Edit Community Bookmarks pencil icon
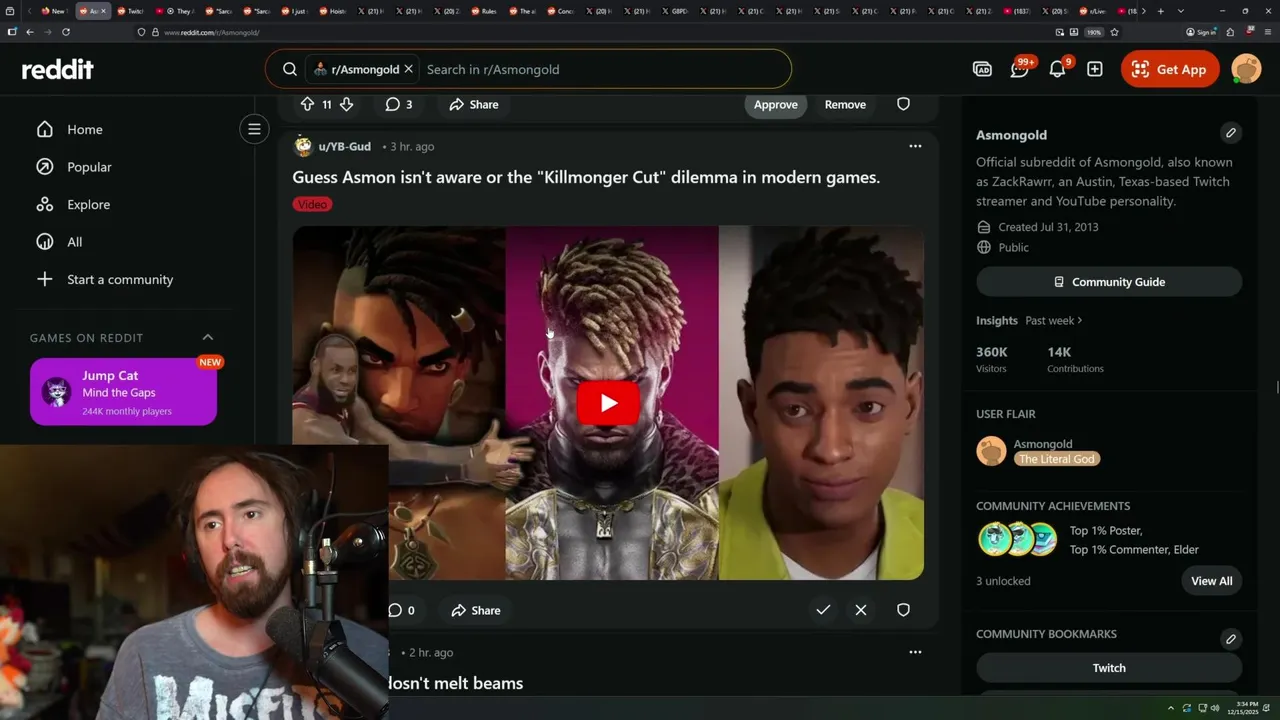Image resolution: width=1280 pixels, height=720 pixels. point(1231,638)
